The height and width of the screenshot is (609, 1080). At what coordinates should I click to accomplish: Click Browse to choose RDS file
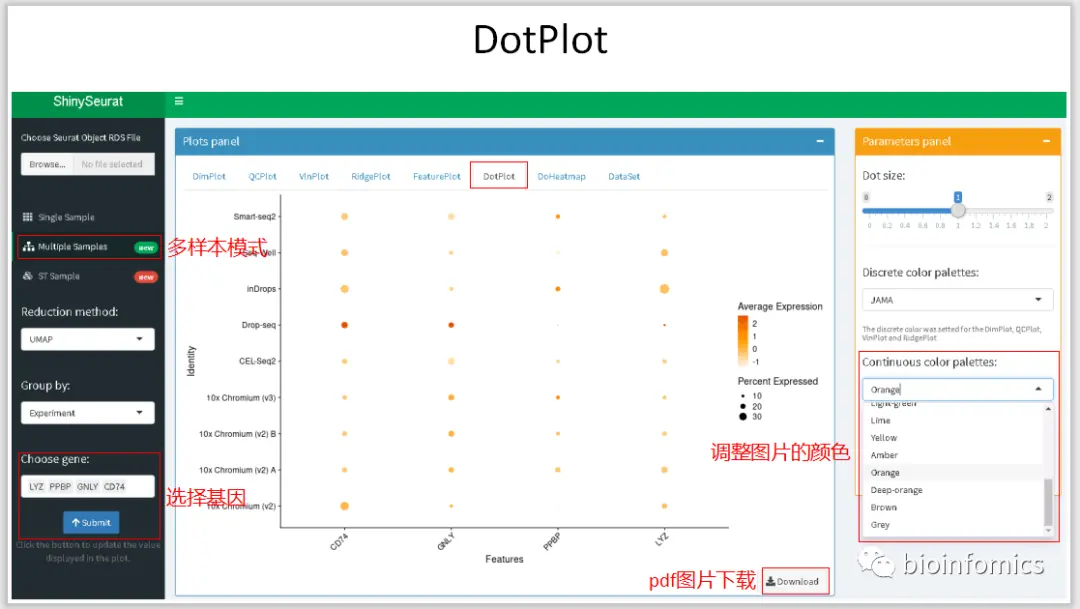pyautogui.click(x=47, y=165)
